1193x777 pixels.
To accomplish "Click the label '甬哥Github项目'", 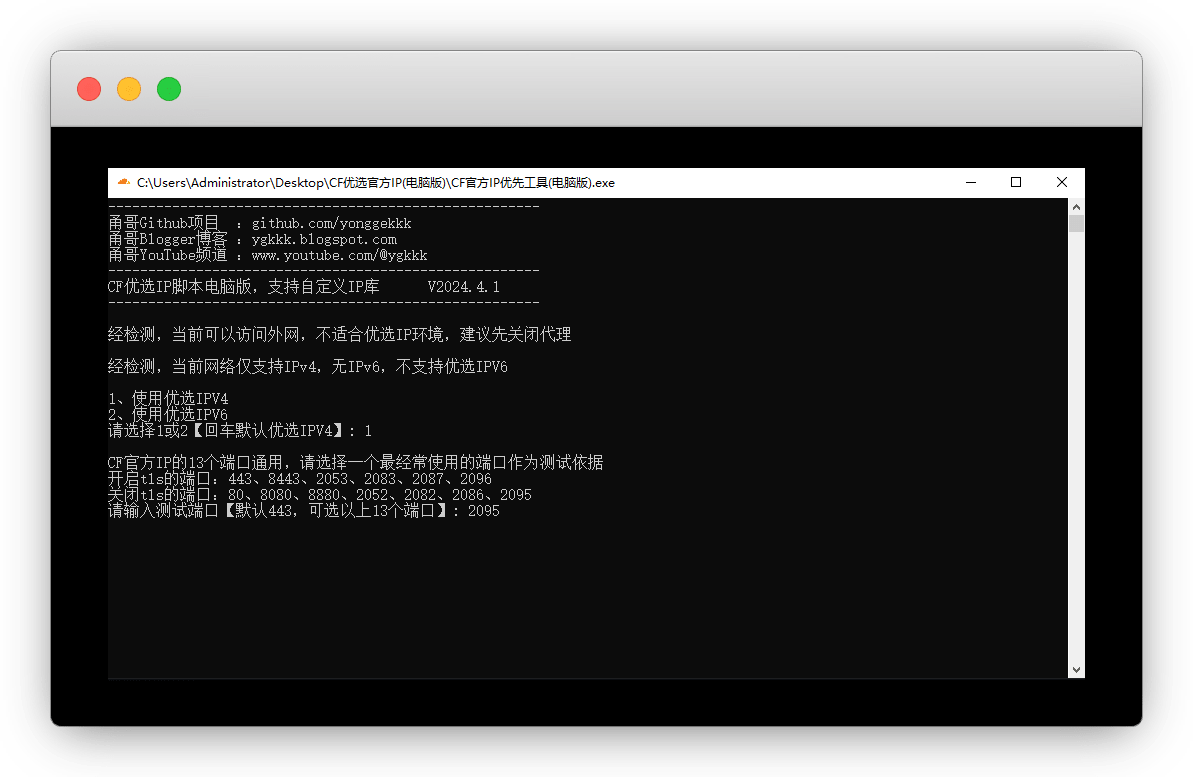I will [x=164, y=223].
